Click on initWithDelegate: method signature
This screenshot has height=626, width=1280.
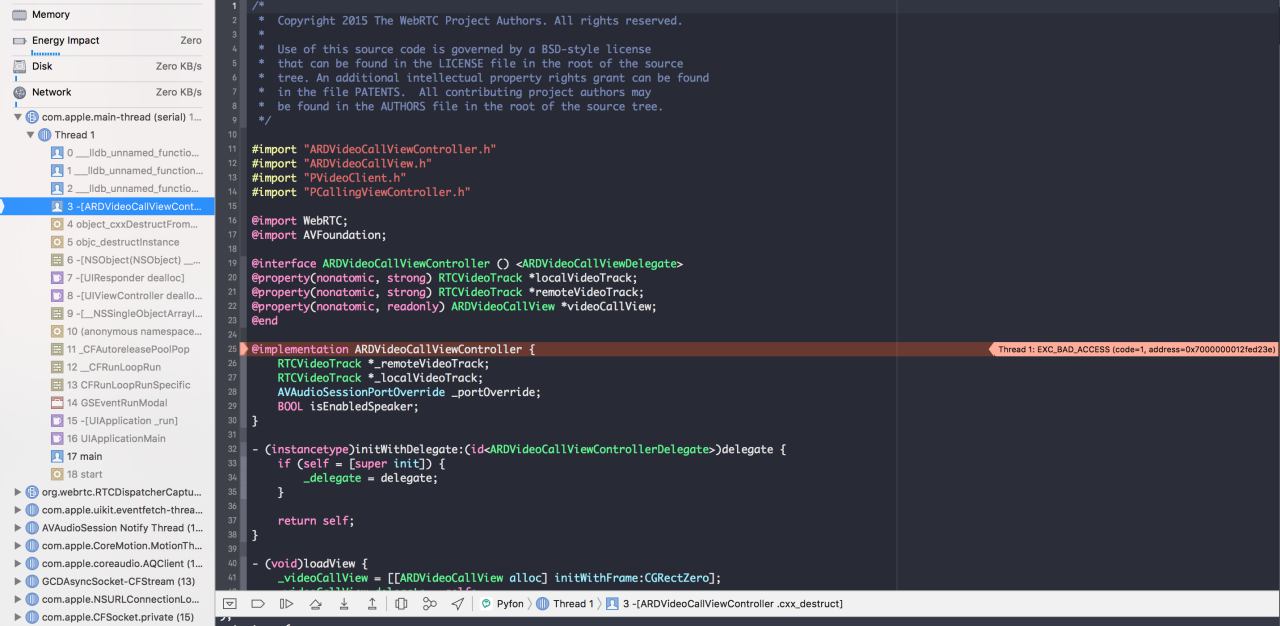point(519,450)
